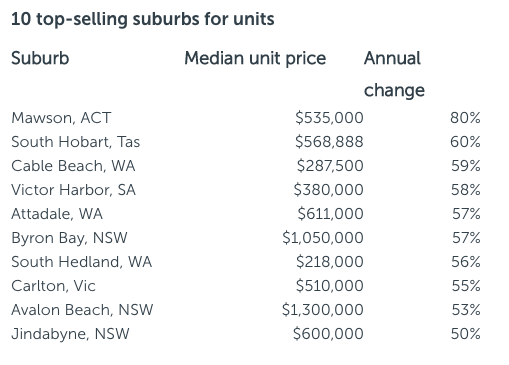
Task: Select the Median unit price column header
Action: 255,59
